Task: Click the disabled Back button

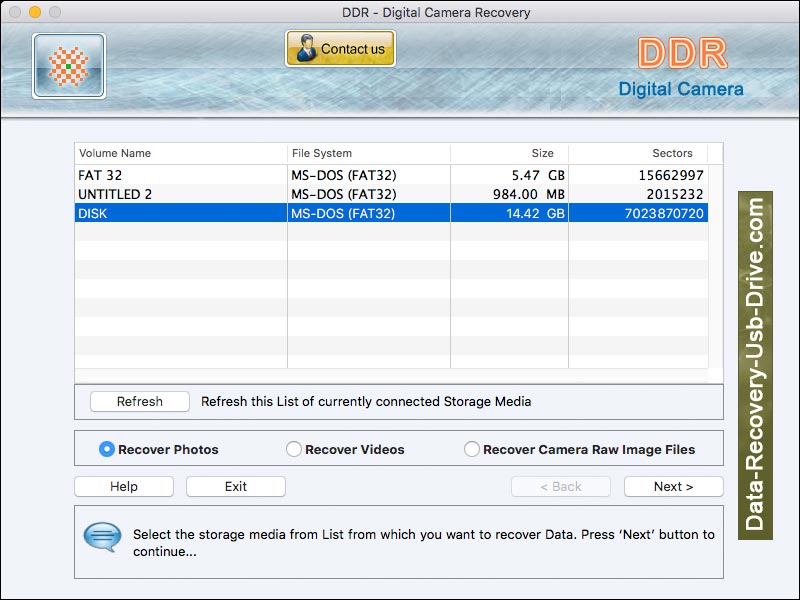Action: point(560,486)
